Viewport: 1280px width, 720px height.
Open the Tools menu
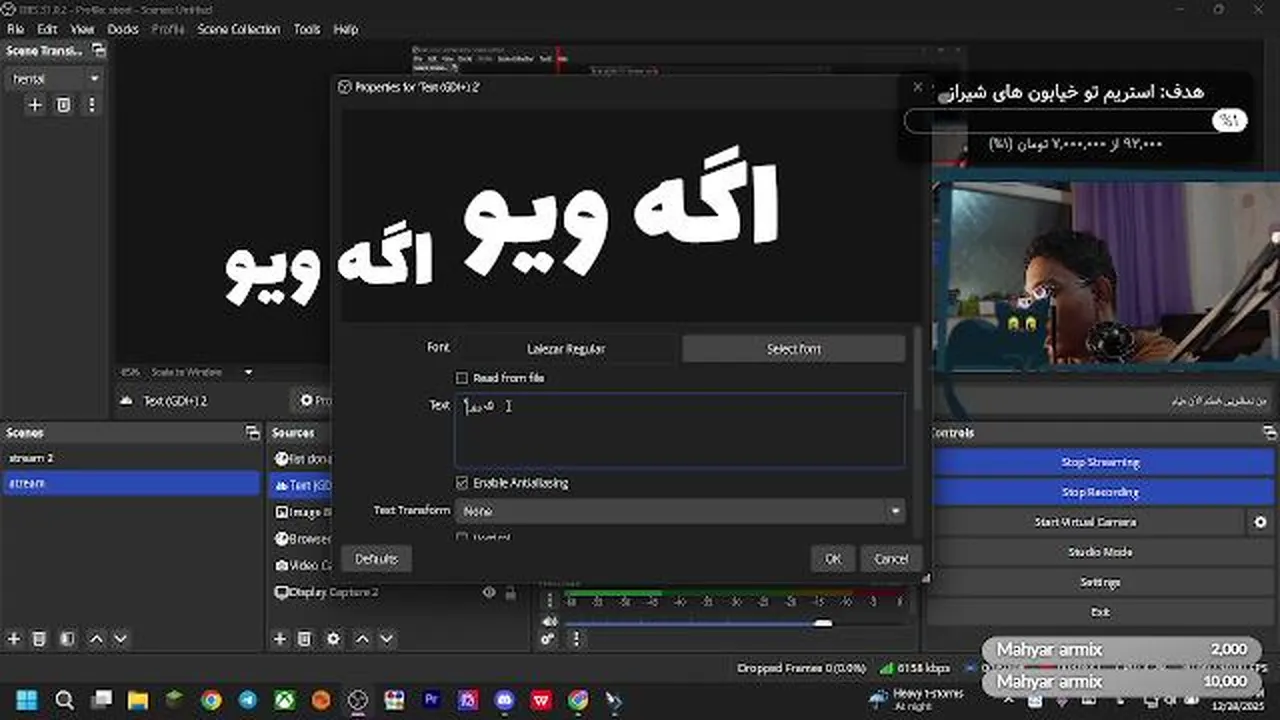[307, 29]
